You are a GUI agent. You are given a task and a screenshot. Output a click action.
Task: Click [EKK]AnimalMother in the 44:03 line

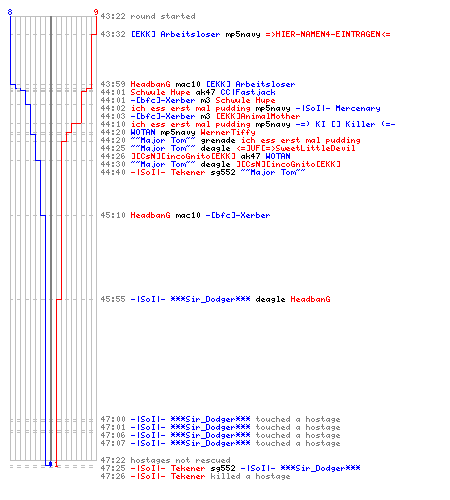[x=258, y=116]
